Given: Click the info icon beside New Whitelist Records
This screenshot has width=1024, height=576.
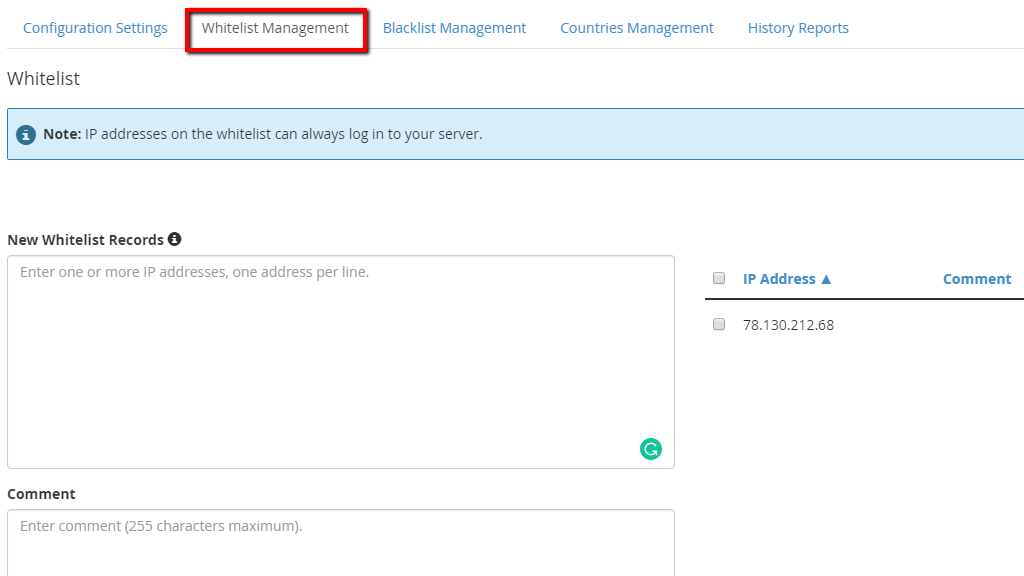Looking at the screenshot, I should pos(174,239).
